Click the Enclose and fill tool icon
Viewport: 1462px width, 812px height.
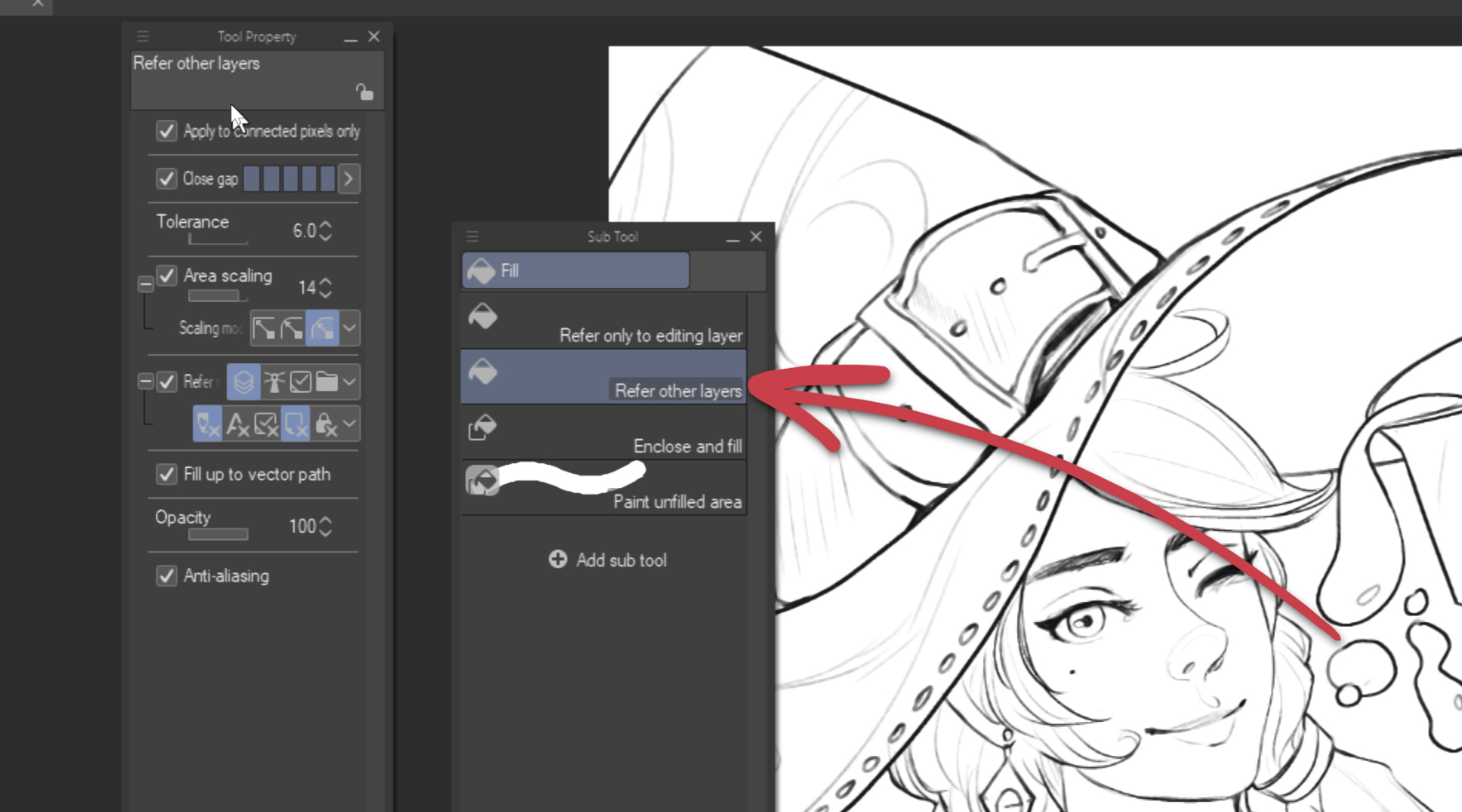tap(483, 427)
